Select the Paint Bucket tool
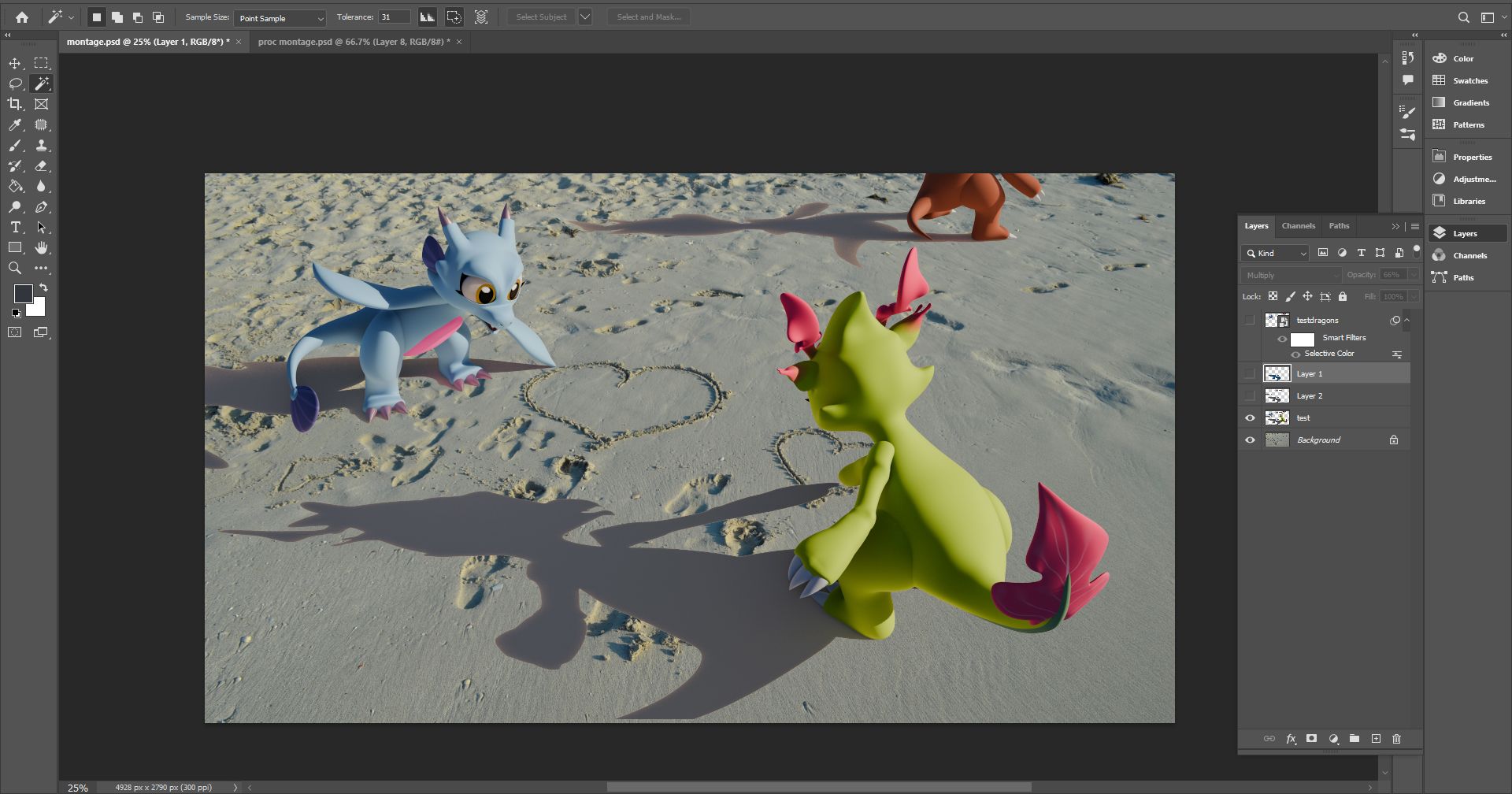This screenshot has height=794, width=1512. [15, 187]
